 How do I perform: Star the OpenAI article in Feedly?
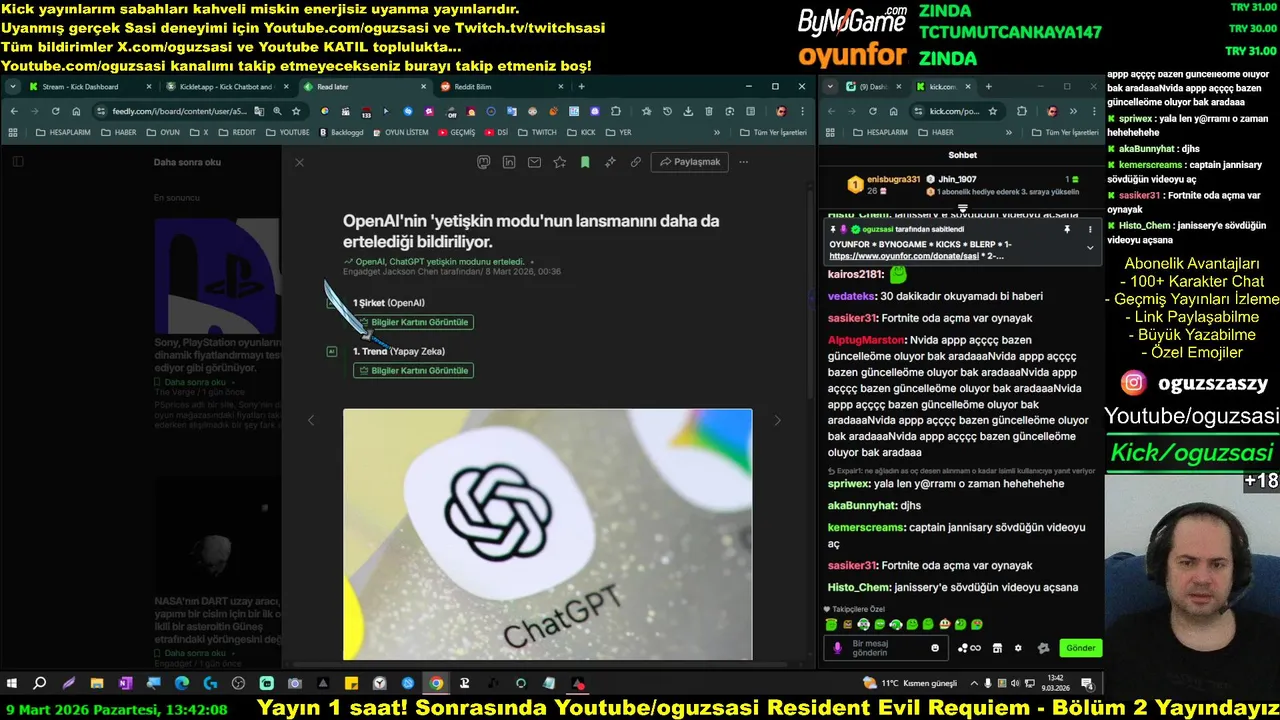coord(560,162)
